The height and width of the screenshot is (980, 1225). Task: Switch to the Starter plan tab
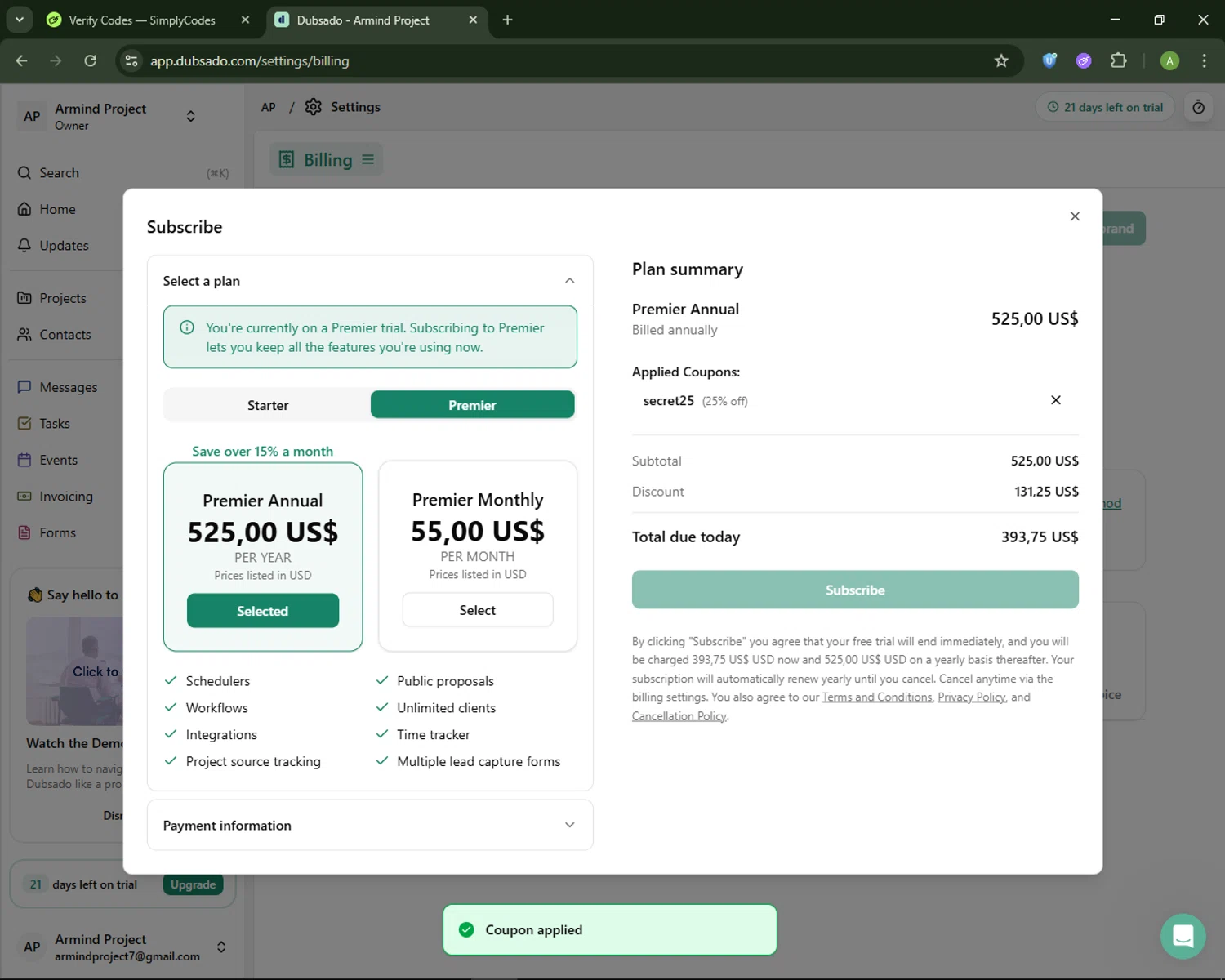coord(268,405)
